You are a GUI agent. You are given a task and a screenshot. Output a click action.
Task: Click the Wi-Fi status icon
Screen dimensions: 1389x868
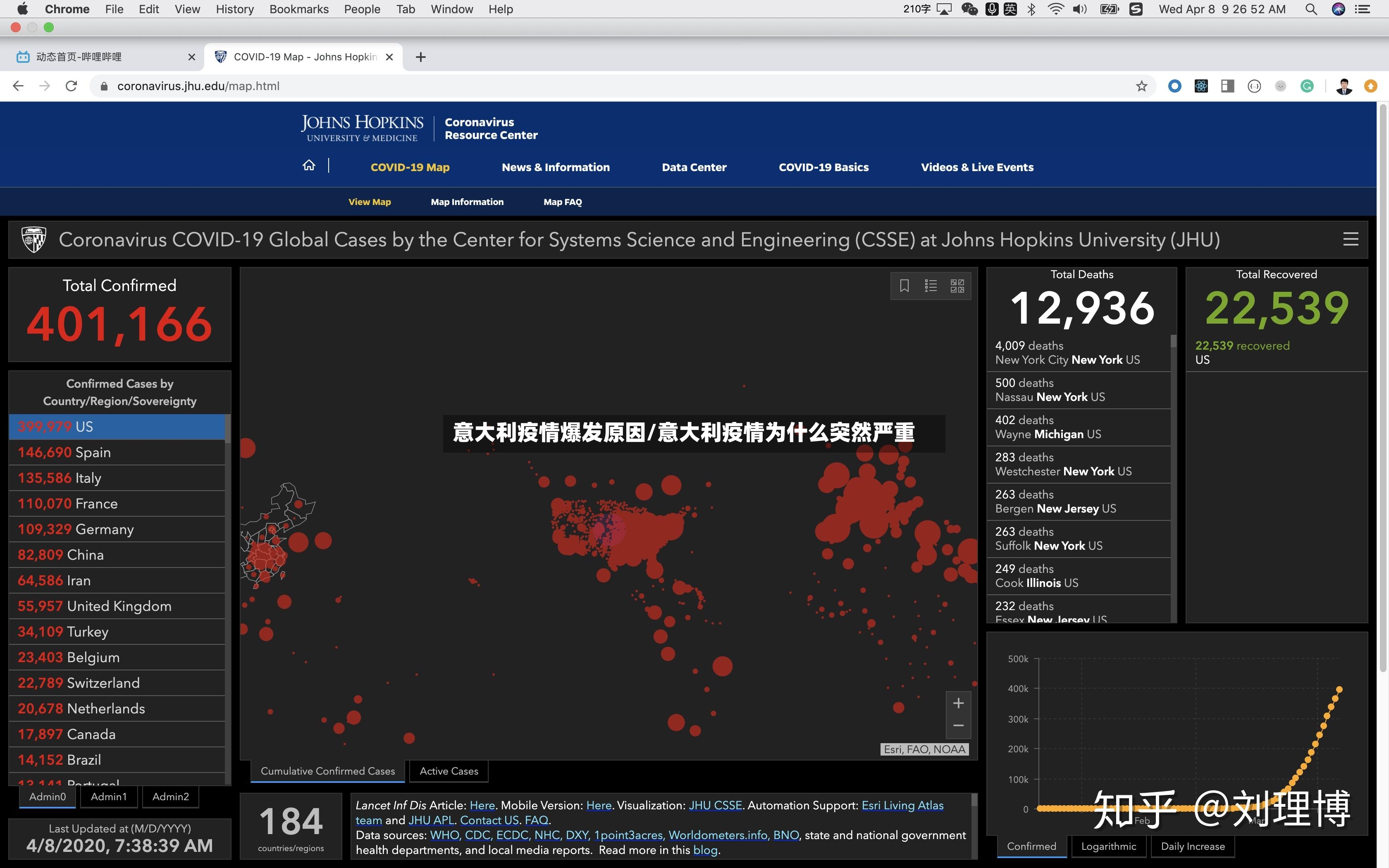(x=1055, y=9)
